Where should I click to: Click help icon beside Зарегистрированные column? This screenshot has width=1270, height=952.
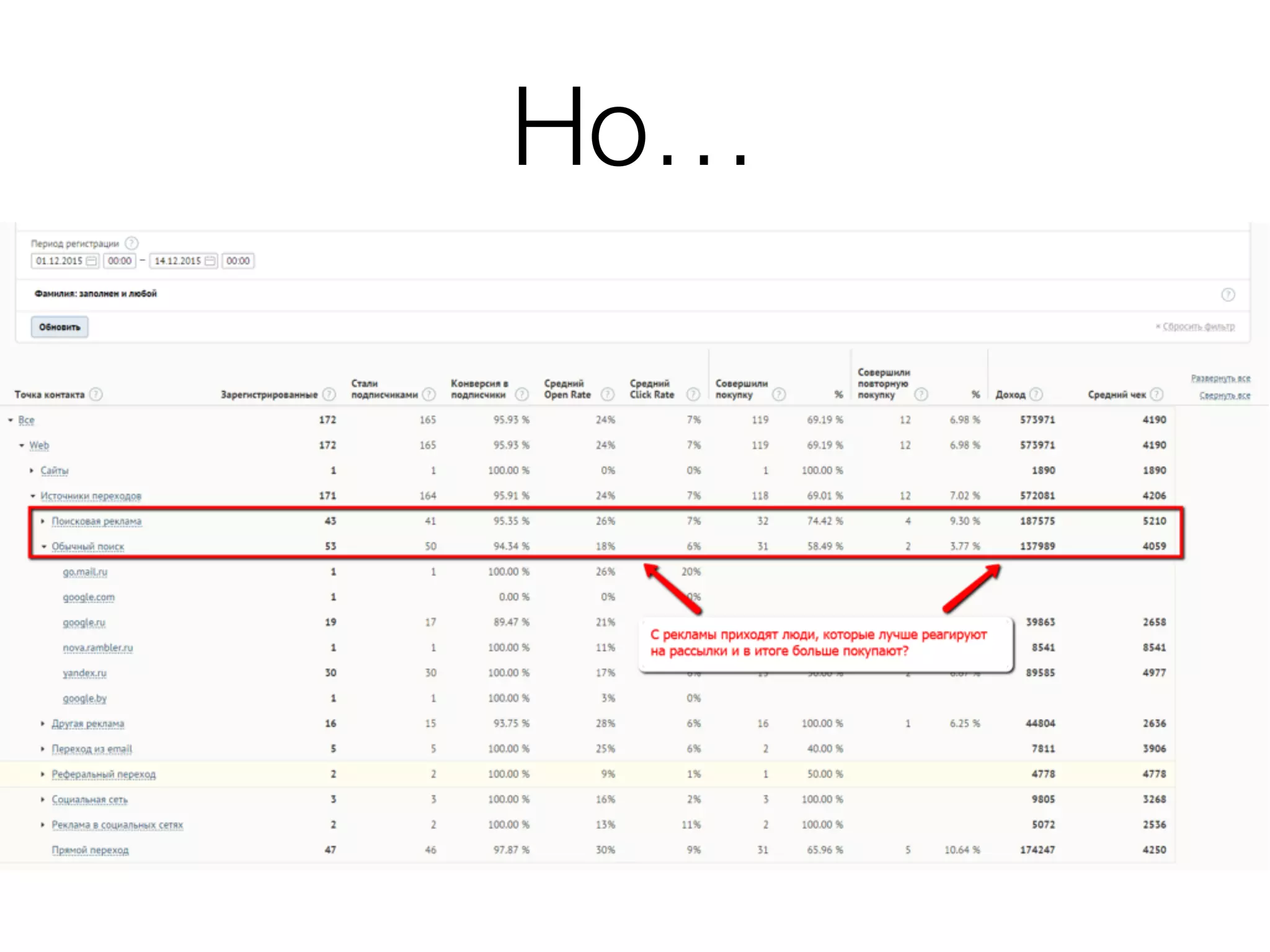point(329,394)
